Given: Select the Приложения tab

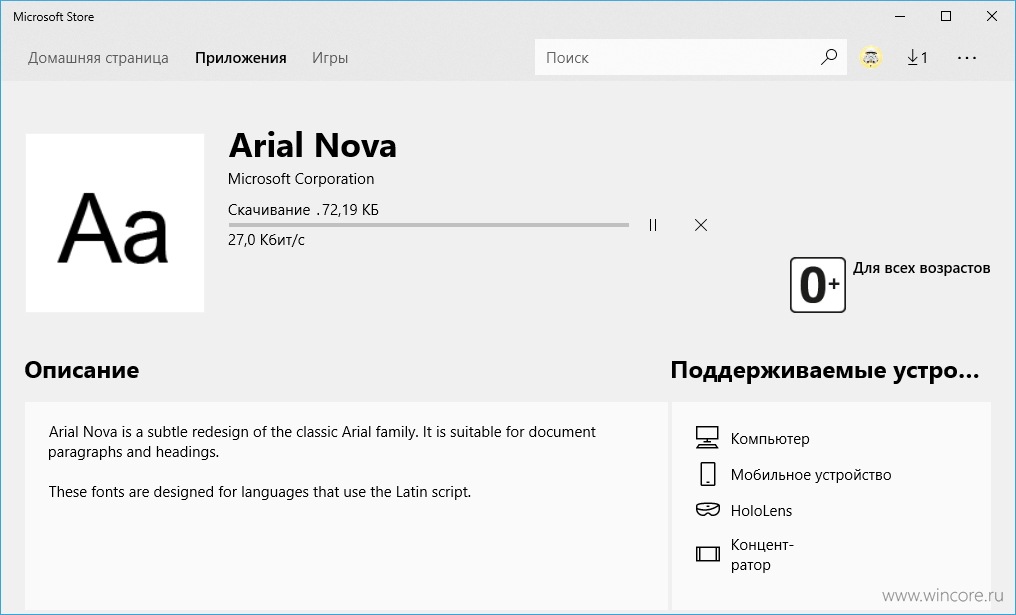Looking at the screenshot, I should 240,58.
